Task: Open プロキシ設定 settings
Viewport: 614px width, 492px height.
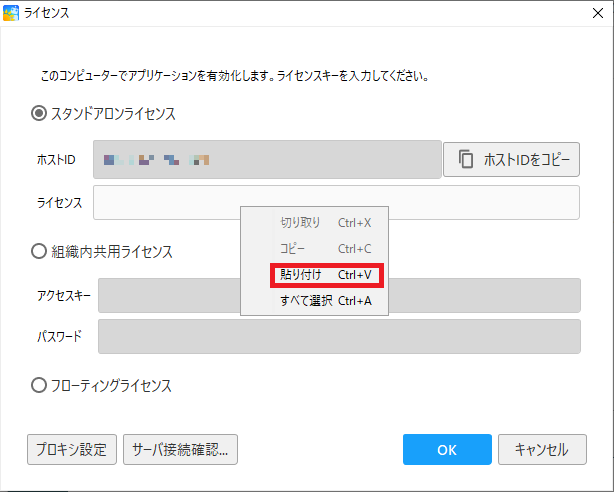Action: tap(72, 449)
